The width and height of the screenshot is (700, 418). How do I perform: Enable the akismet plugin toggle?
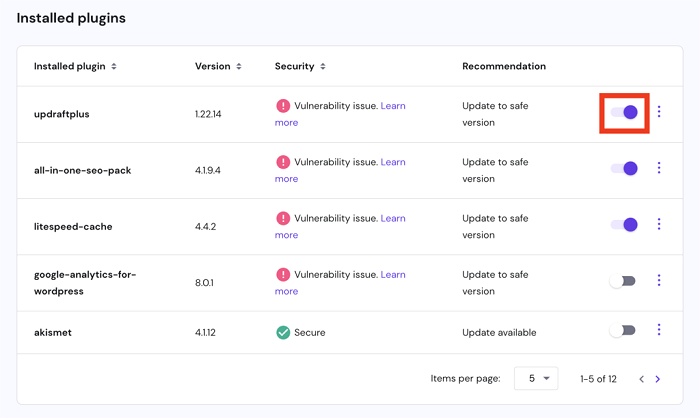coord(622,330)
